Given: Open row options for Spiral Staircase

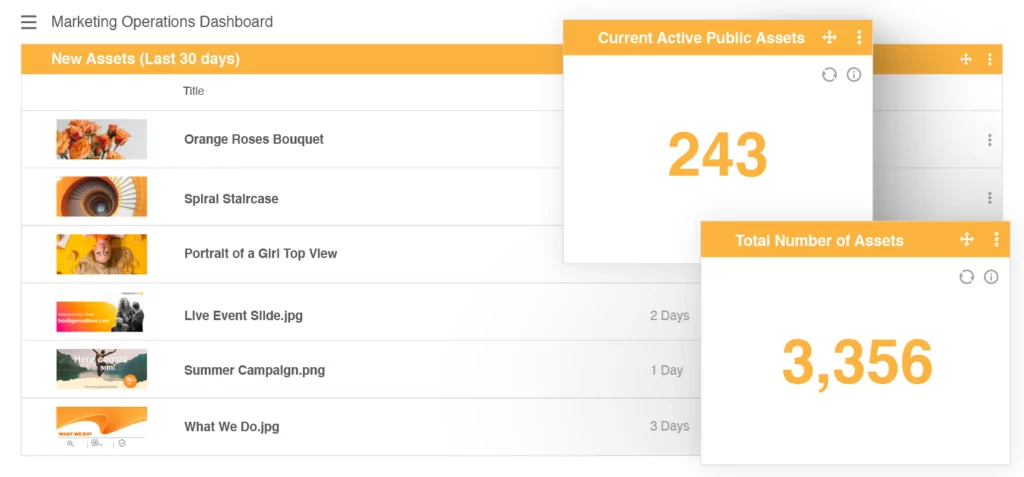Looking at the screenshot, I should (989, 198).
